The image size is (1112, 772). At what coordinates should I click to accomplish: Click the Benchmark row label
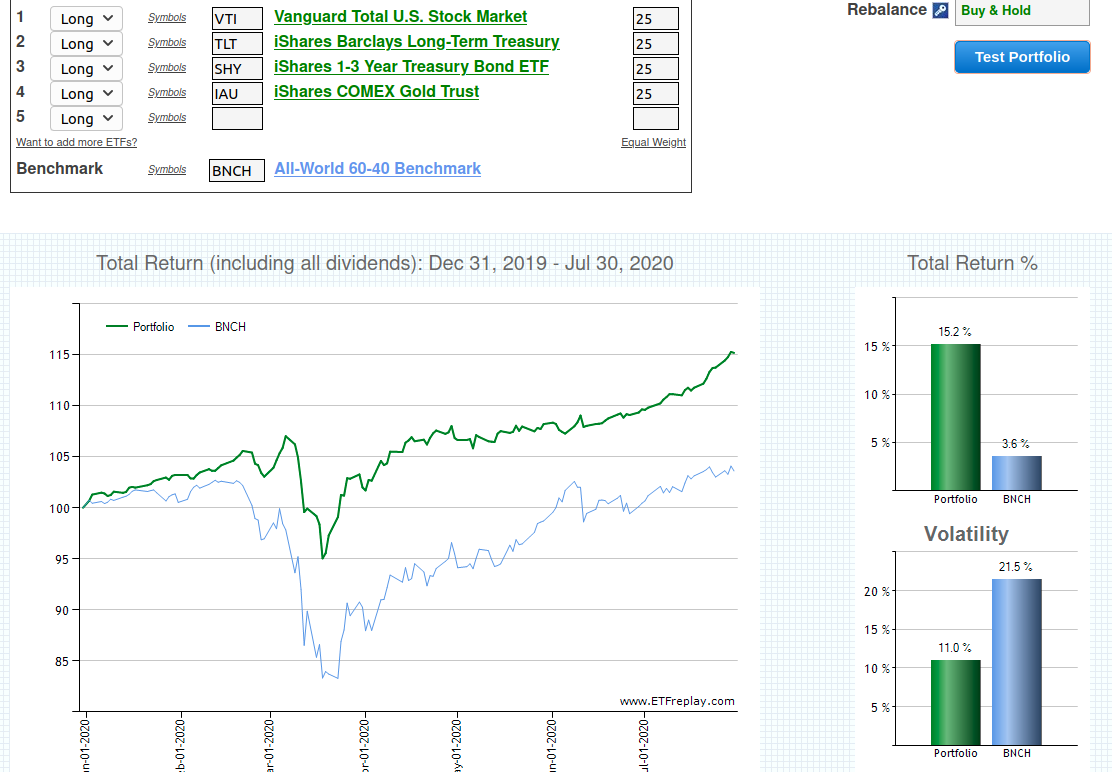(60, 169)
